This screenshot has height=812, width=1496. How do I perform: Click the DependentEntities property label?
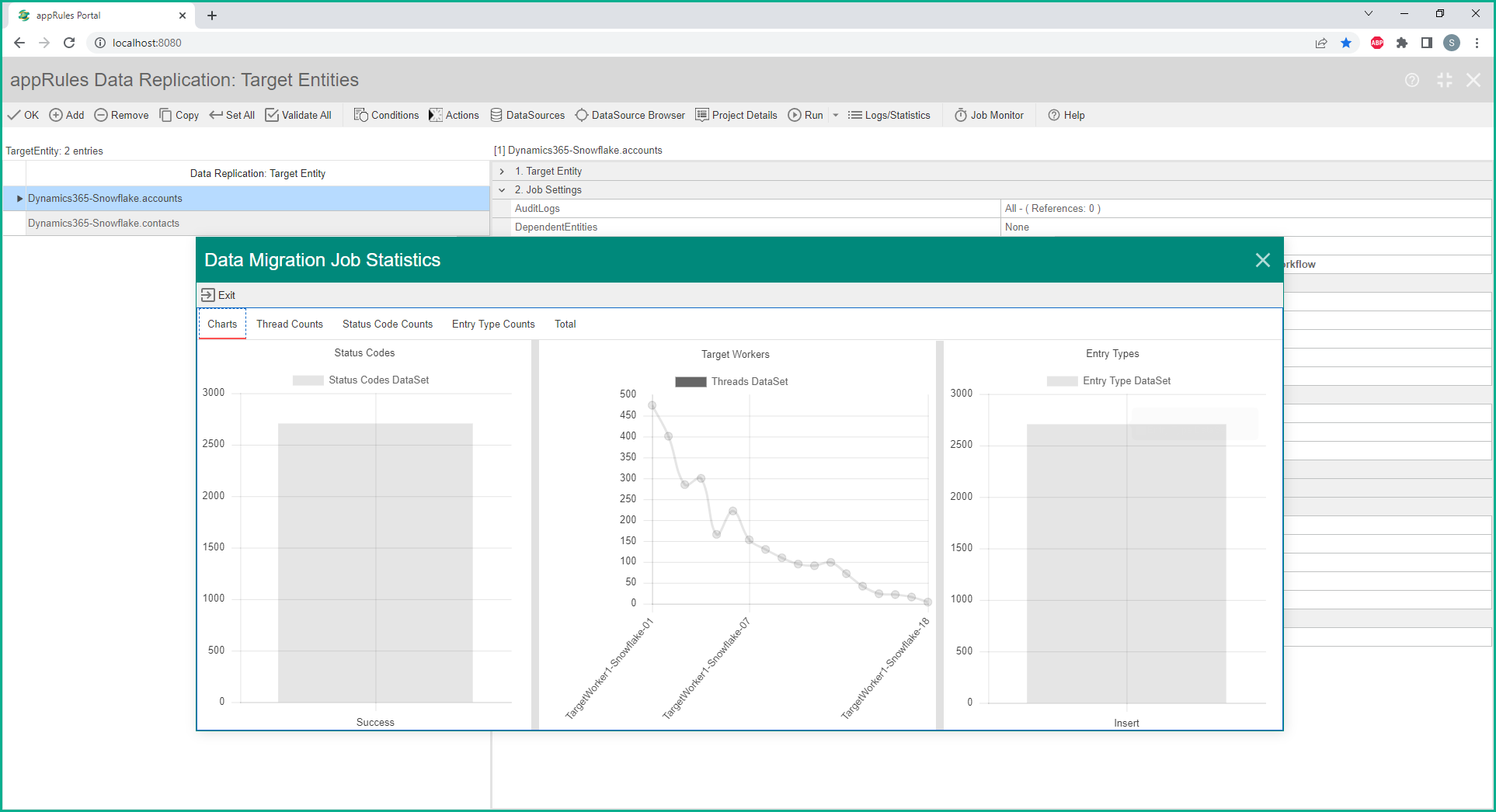click(x=556, y=227)
